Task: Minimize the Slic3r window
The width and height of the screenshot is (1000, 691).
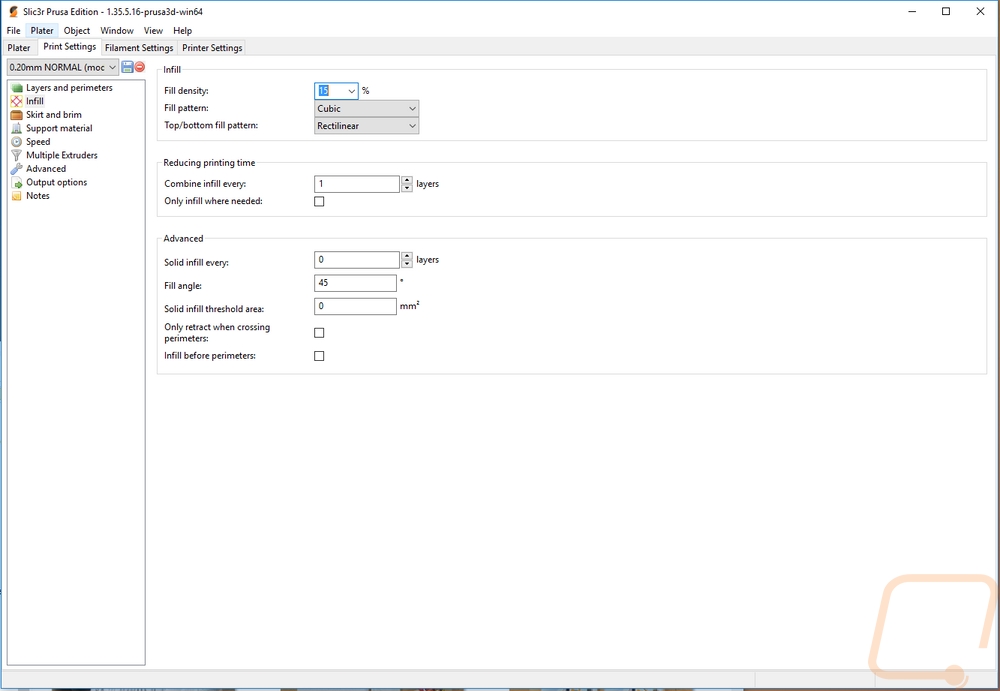Action: click(912, 11)
